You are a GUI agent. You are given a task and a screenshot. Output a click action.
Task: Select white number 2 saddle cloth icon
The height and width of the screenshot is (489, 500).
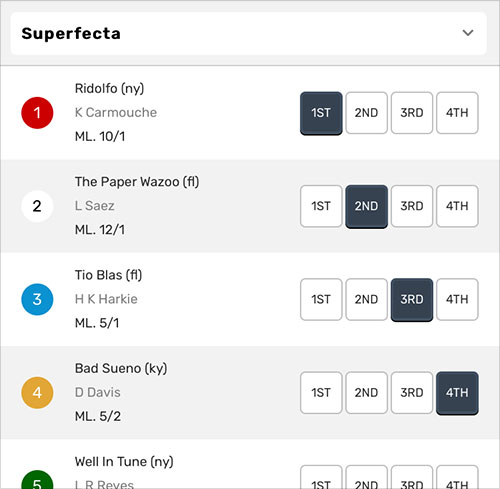[37, 206]
